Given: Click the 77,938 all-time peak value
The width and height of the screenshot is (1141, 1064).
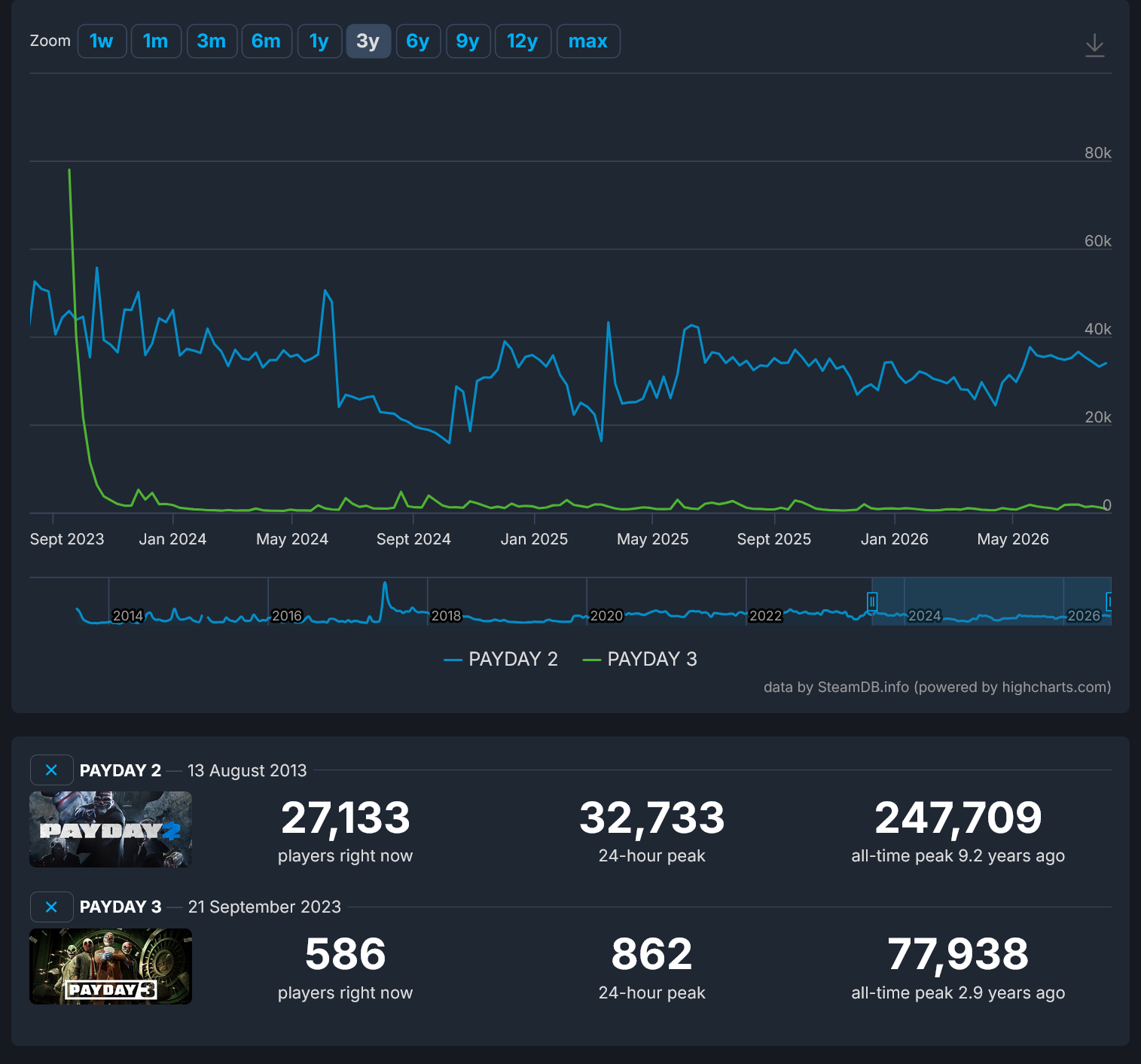Looking at the screenshot, I should (x=958, y=954).
